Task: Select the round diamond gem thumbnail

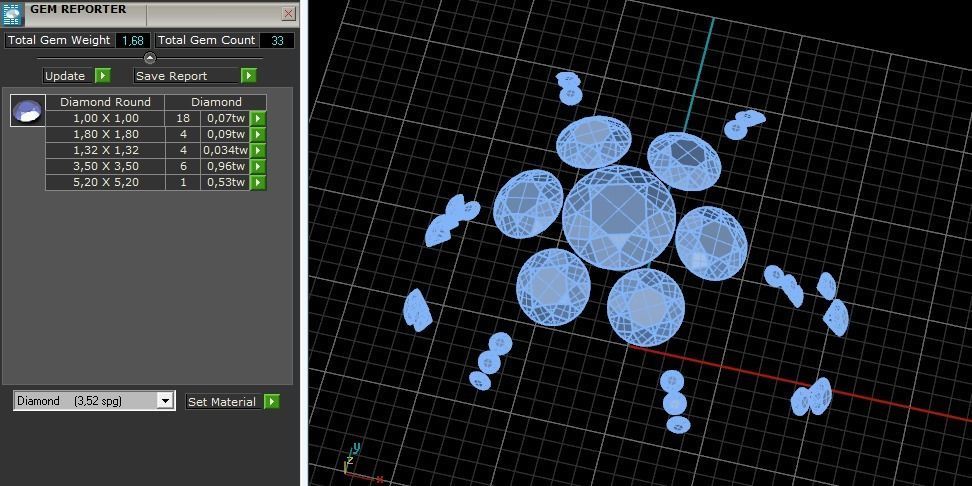Action: (28, 111)
